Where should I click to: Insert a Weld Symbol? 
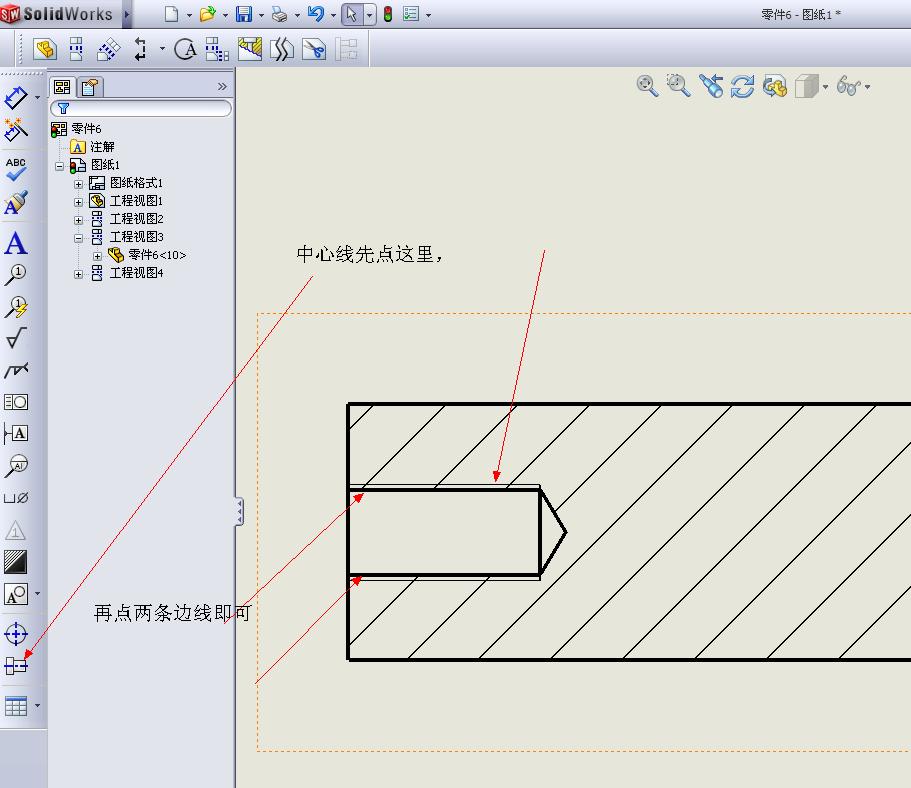click(x=16, y=370)
